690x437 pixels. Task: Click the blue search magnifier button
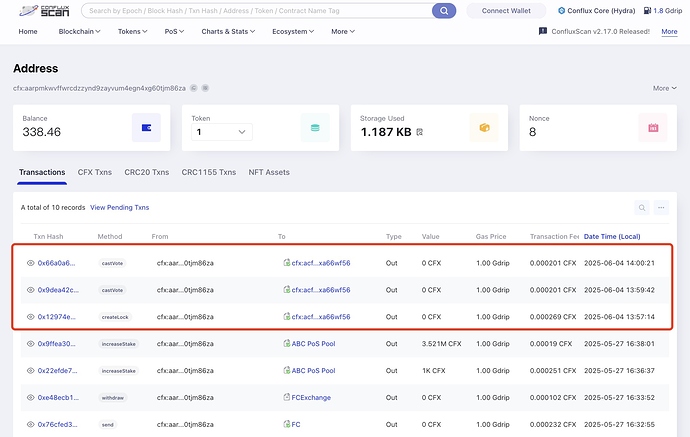click(x=444, y=11)
